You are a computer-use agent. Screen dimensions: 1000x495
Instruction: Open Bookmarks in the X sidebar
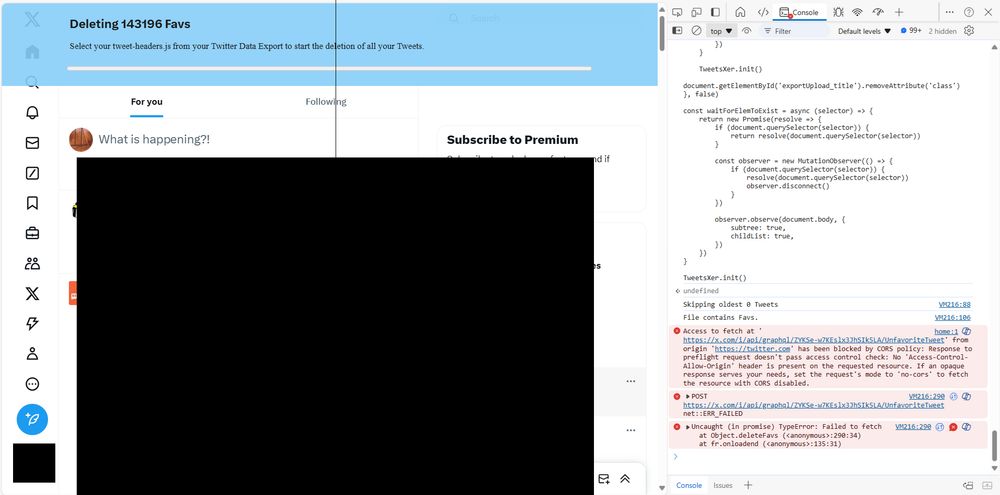click(x=32, y=203)
